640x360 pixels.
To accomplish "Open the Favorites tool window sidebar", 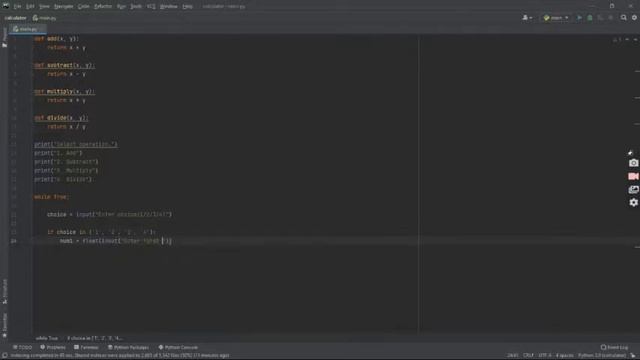I will (x=4, y=325).
